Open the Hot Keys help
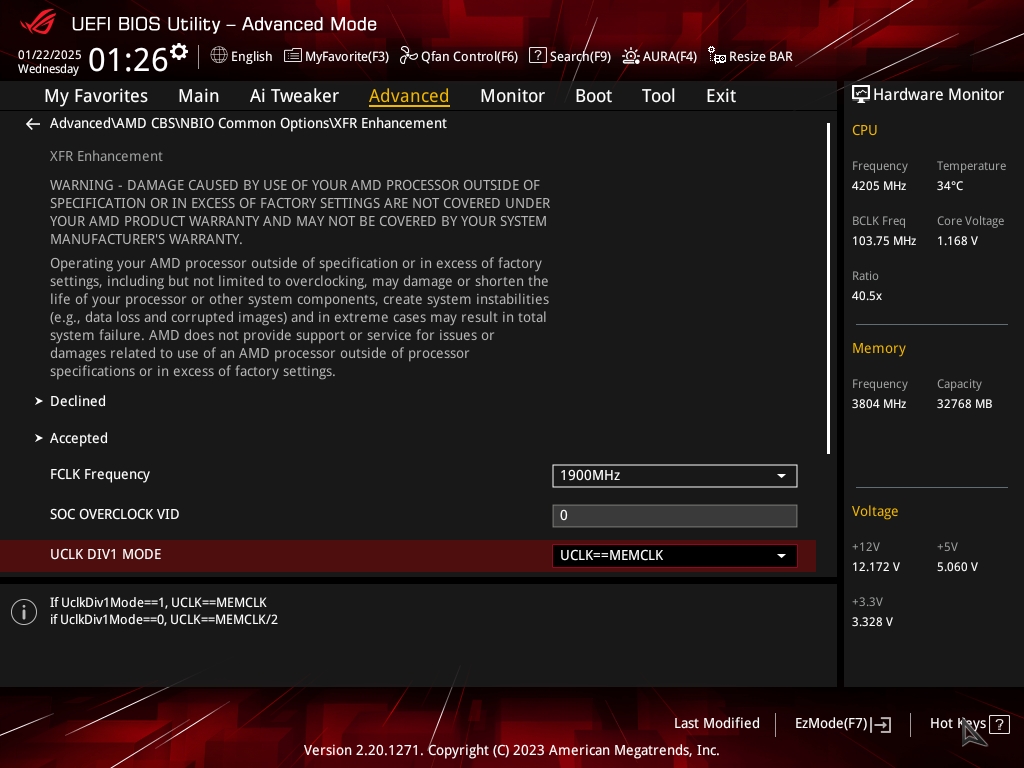The image size is (1024, 768). (969, 724)
